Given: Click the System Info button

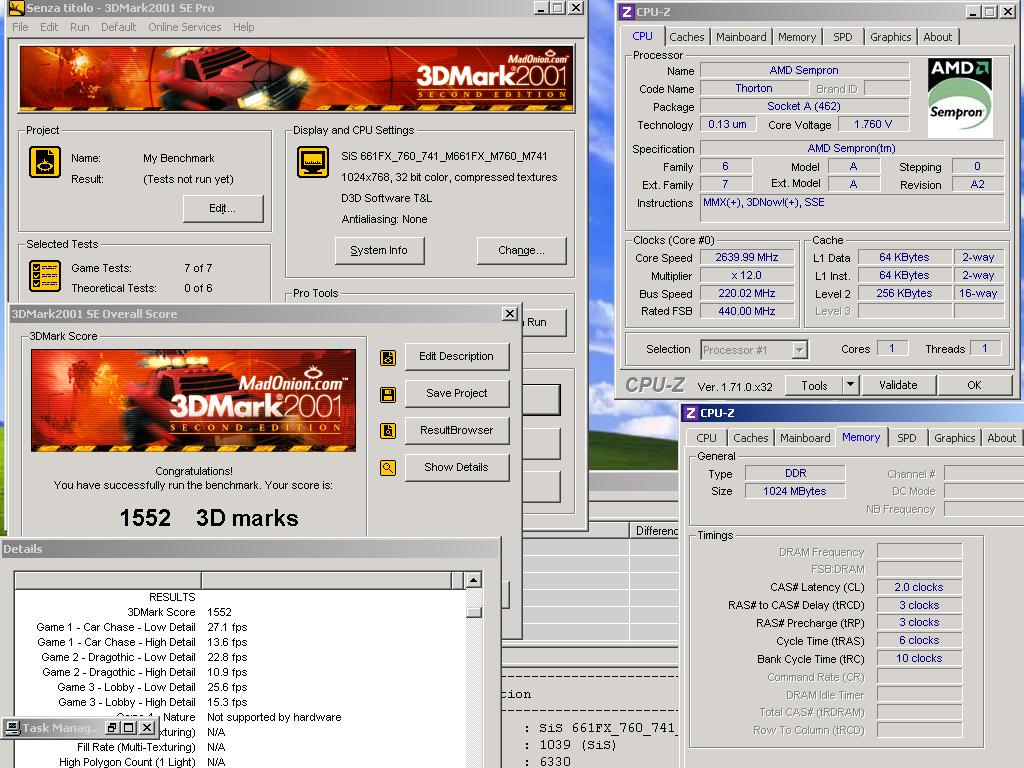Looking at the screenshot, I should 379,250.
